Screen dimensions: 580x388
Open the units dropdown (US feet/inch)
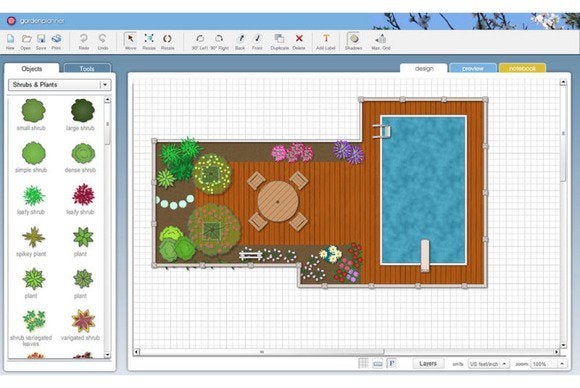[489, 364]
